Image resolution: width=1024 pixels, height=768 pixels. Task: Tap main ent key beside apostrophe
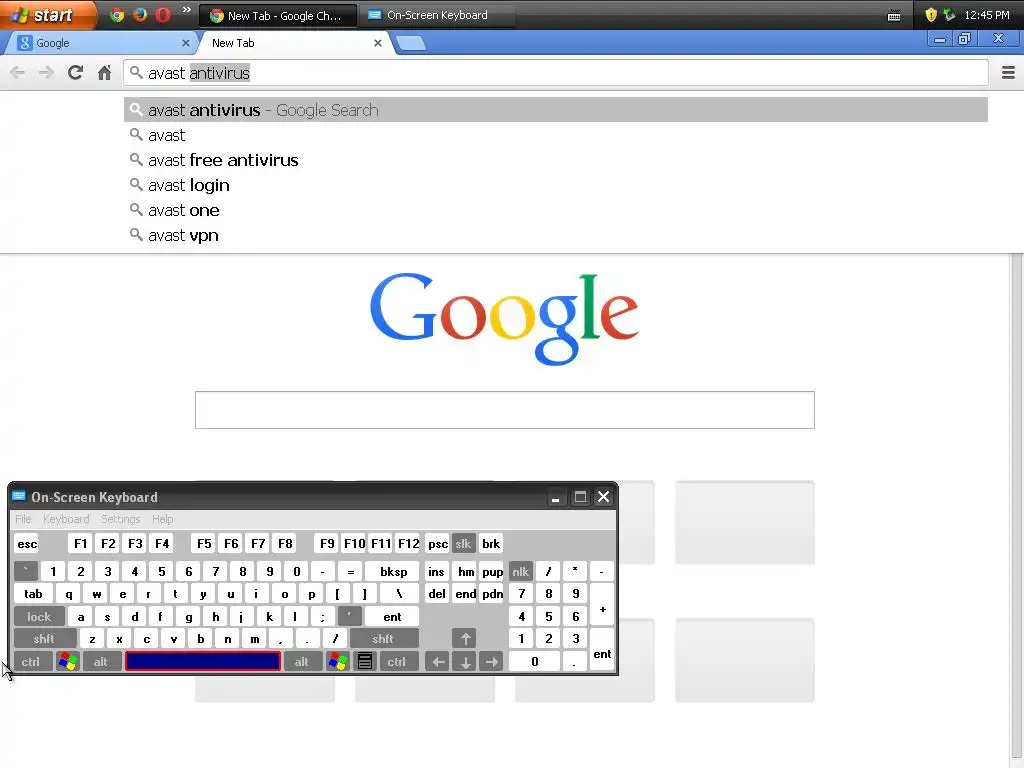coord(392,616)
